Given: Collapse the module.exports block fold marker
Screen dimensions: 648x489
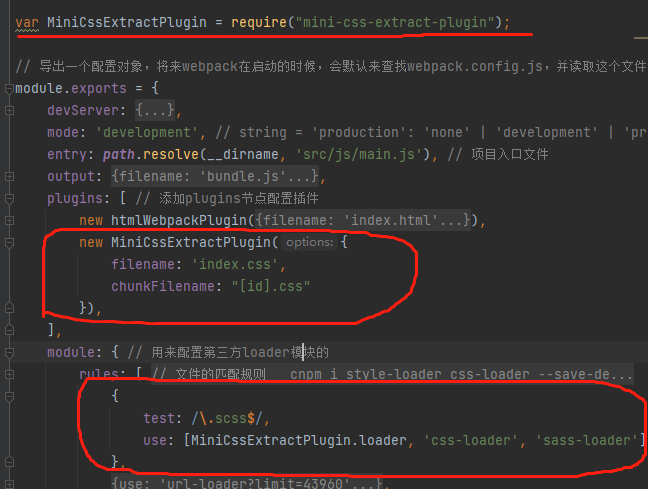Looking at the screenshot, I should click(9, 88).
